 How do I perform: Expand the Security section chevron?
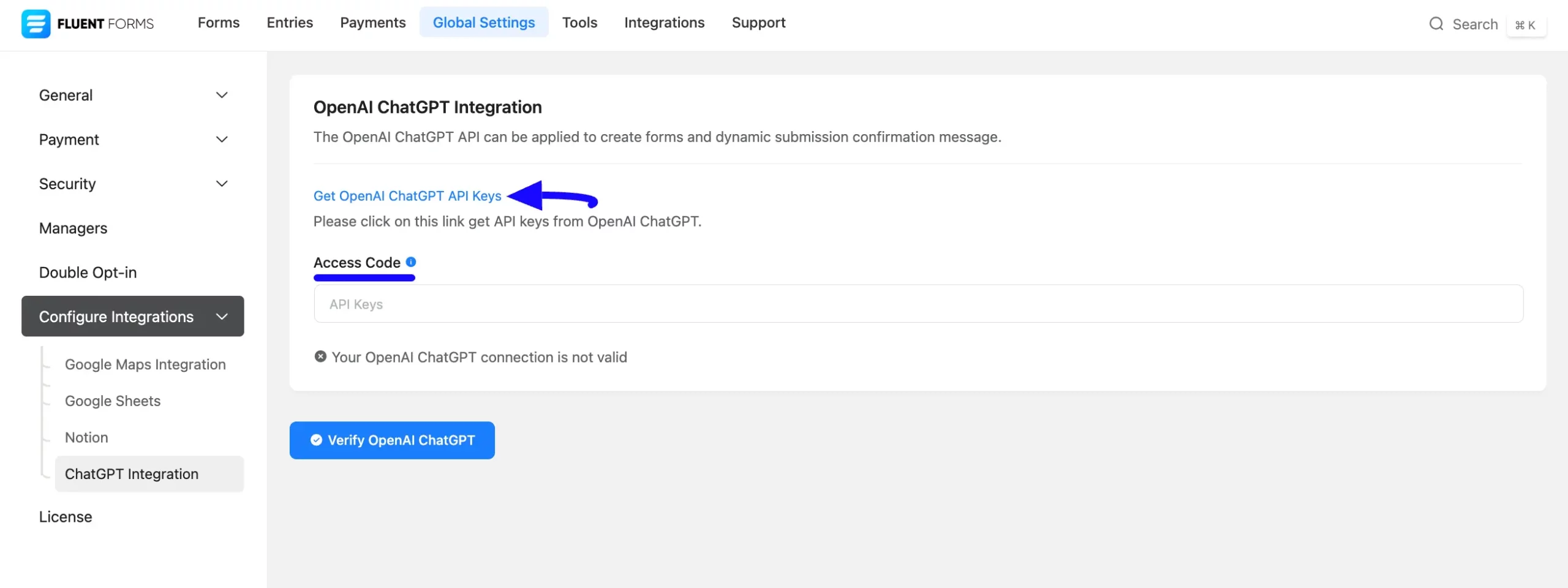pos(222,184)
